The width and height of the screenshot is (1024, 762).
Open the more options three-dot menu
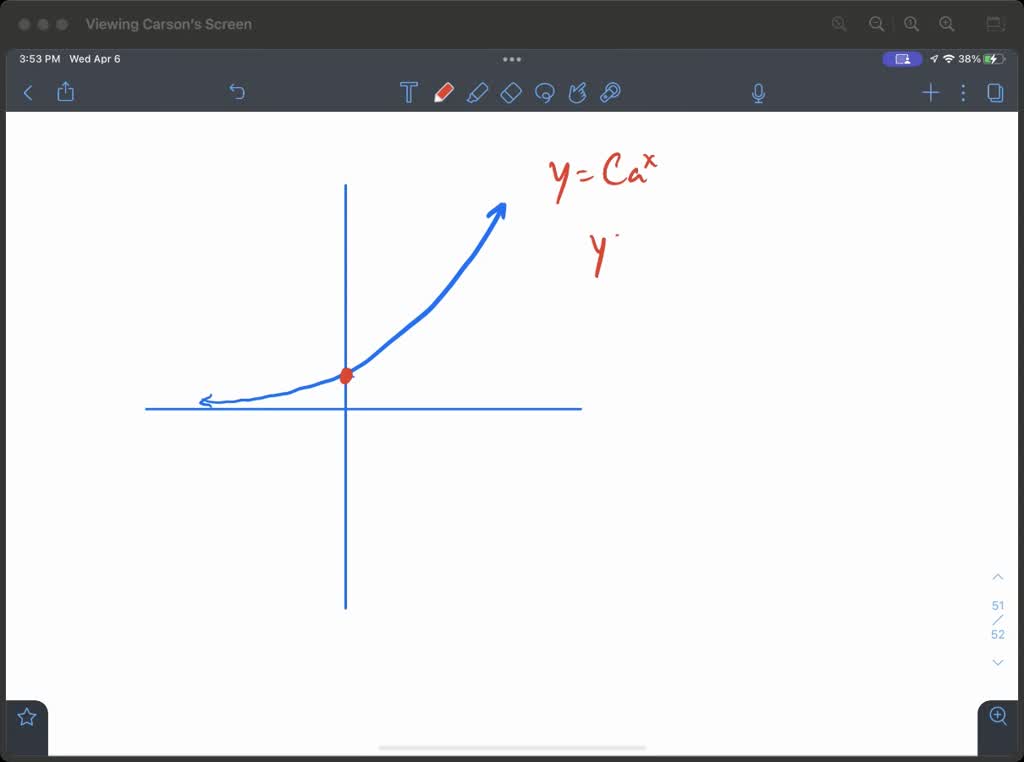tap(963, 92)
